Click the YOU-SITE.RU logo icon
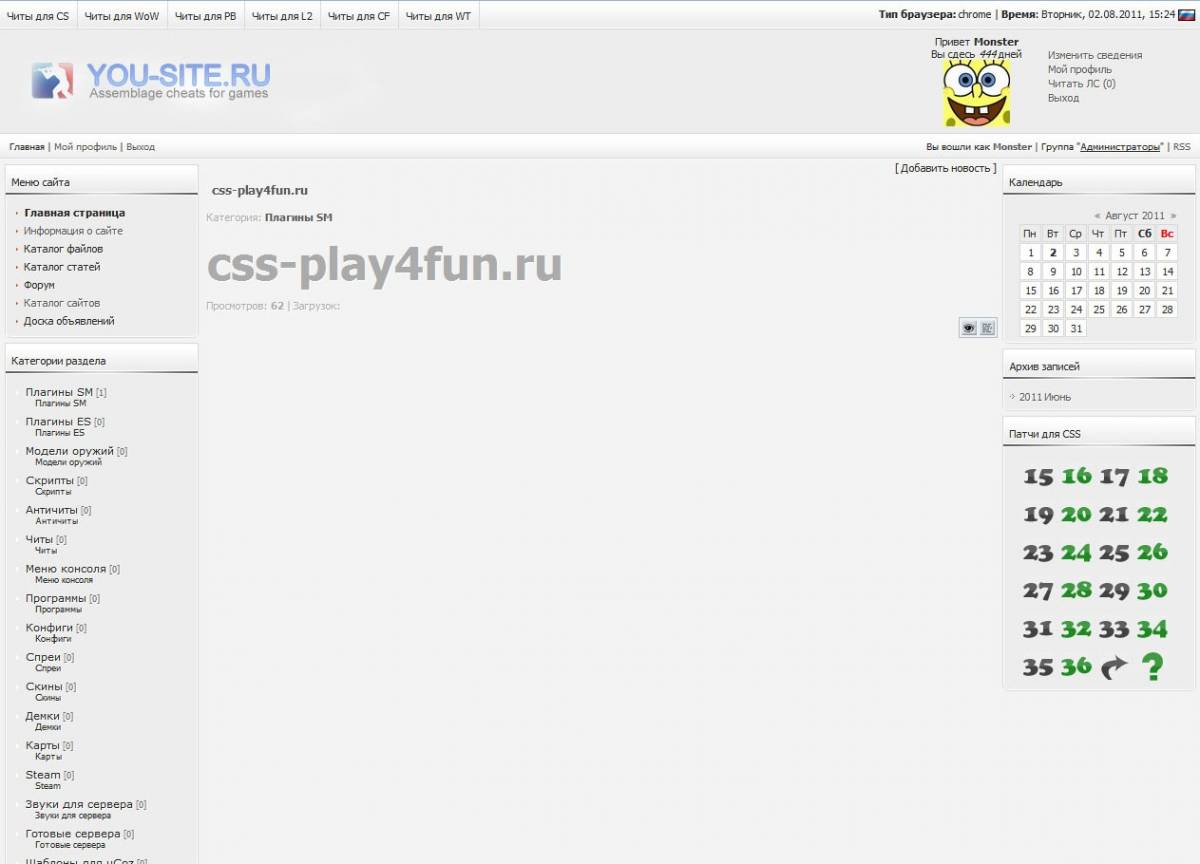The height and width of the screenshot is (864, 1200). [x=52, y=80]
